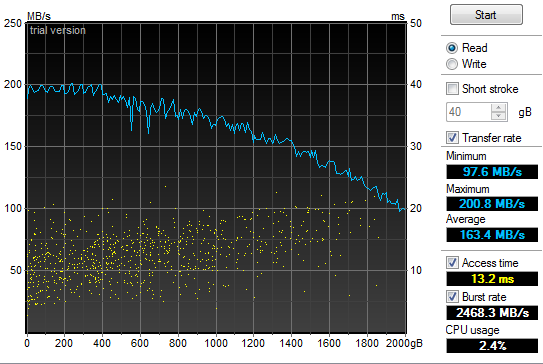Increase short stroke size with up arrow
This screenshot has width=543, height=364.
(x=498, y=107)
